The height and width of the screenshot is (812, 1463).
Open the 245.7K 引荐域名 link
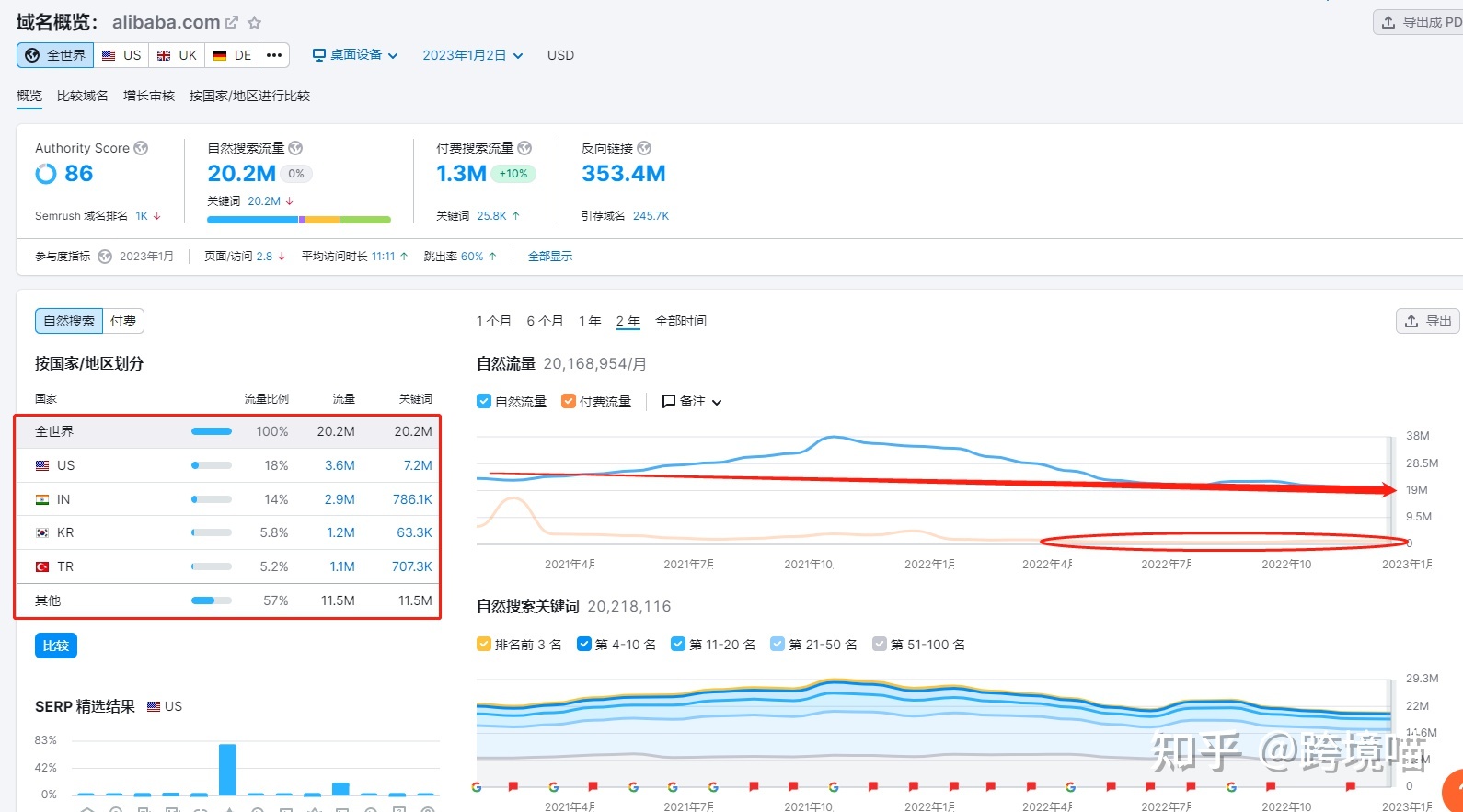pos(651,216)
